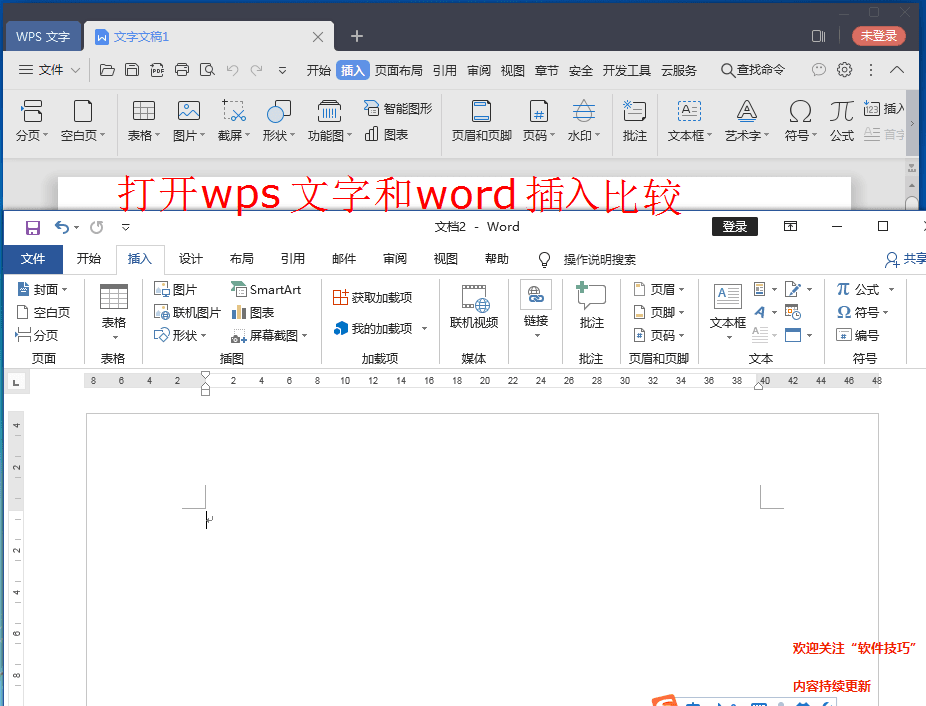Screen dimensions: 926x706
Task: Expand Word 页眉 dropdown
Action: point(682,289)
